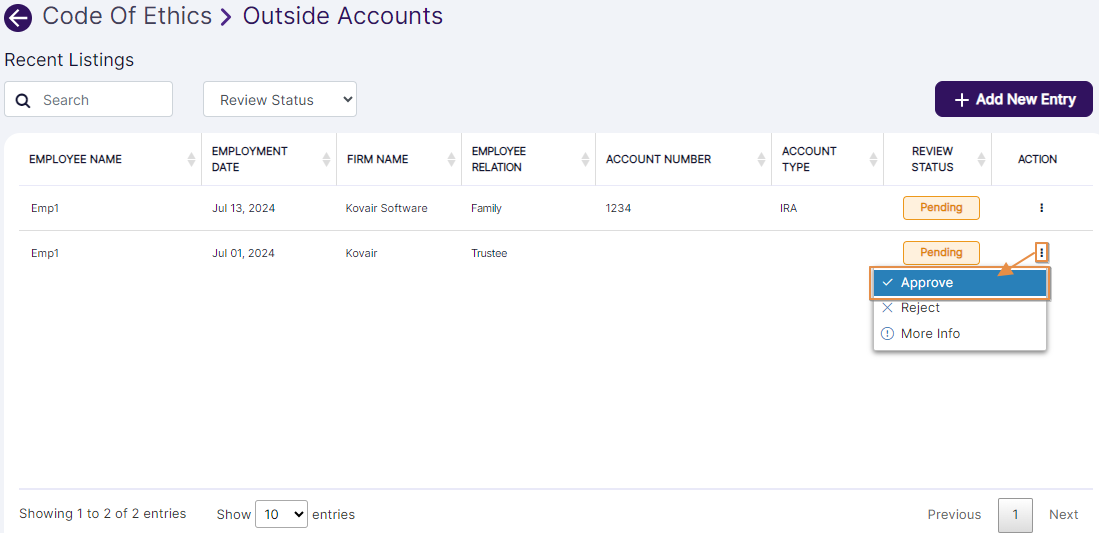Choose Approve from the action menu
This screenshot has width=1099, height=533.
[x=959, y=283]
